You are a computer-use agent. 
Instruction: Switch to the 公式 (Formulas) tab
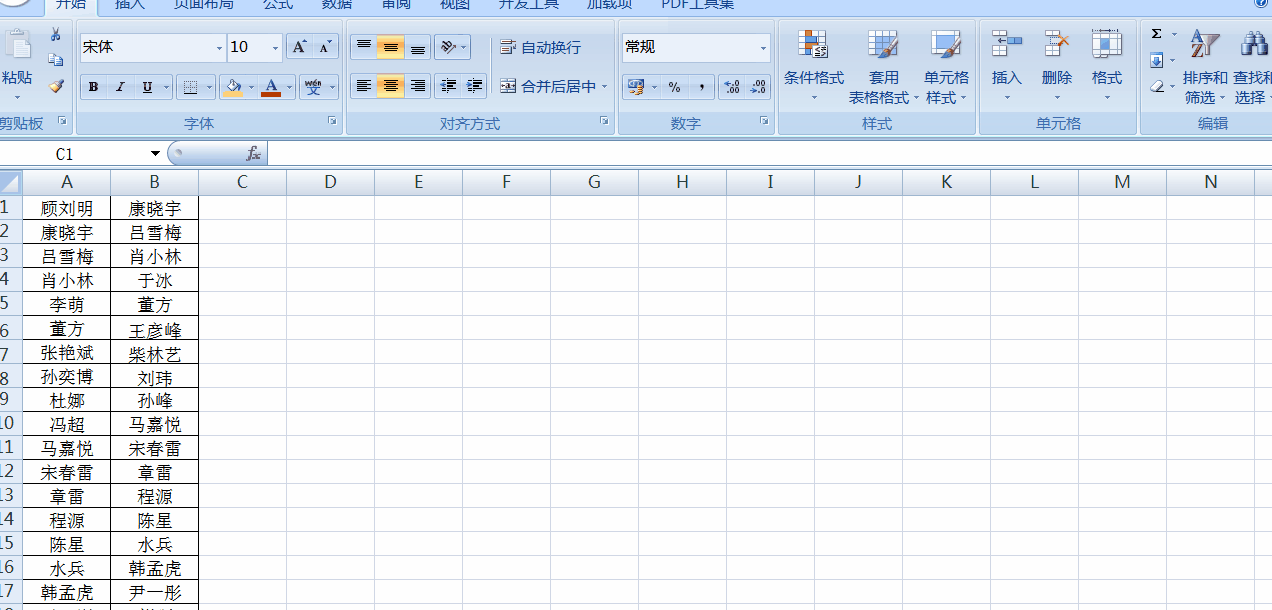[x=278, y=4]
